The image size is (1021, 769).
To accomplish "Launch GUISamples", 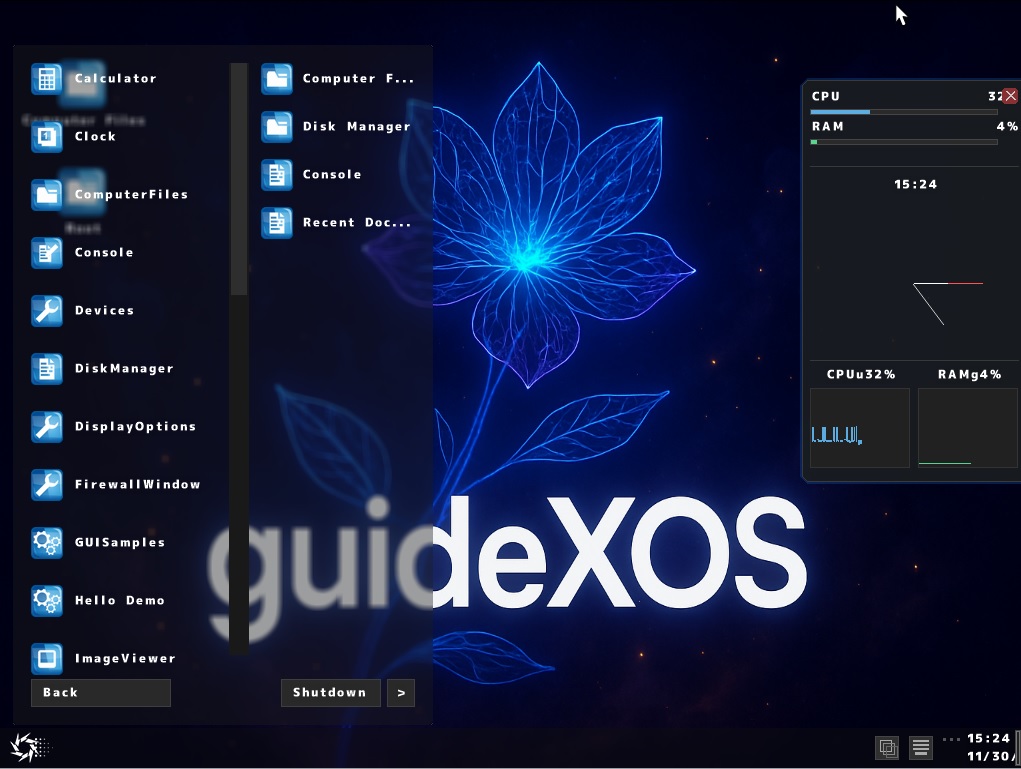I will point(118,542).
